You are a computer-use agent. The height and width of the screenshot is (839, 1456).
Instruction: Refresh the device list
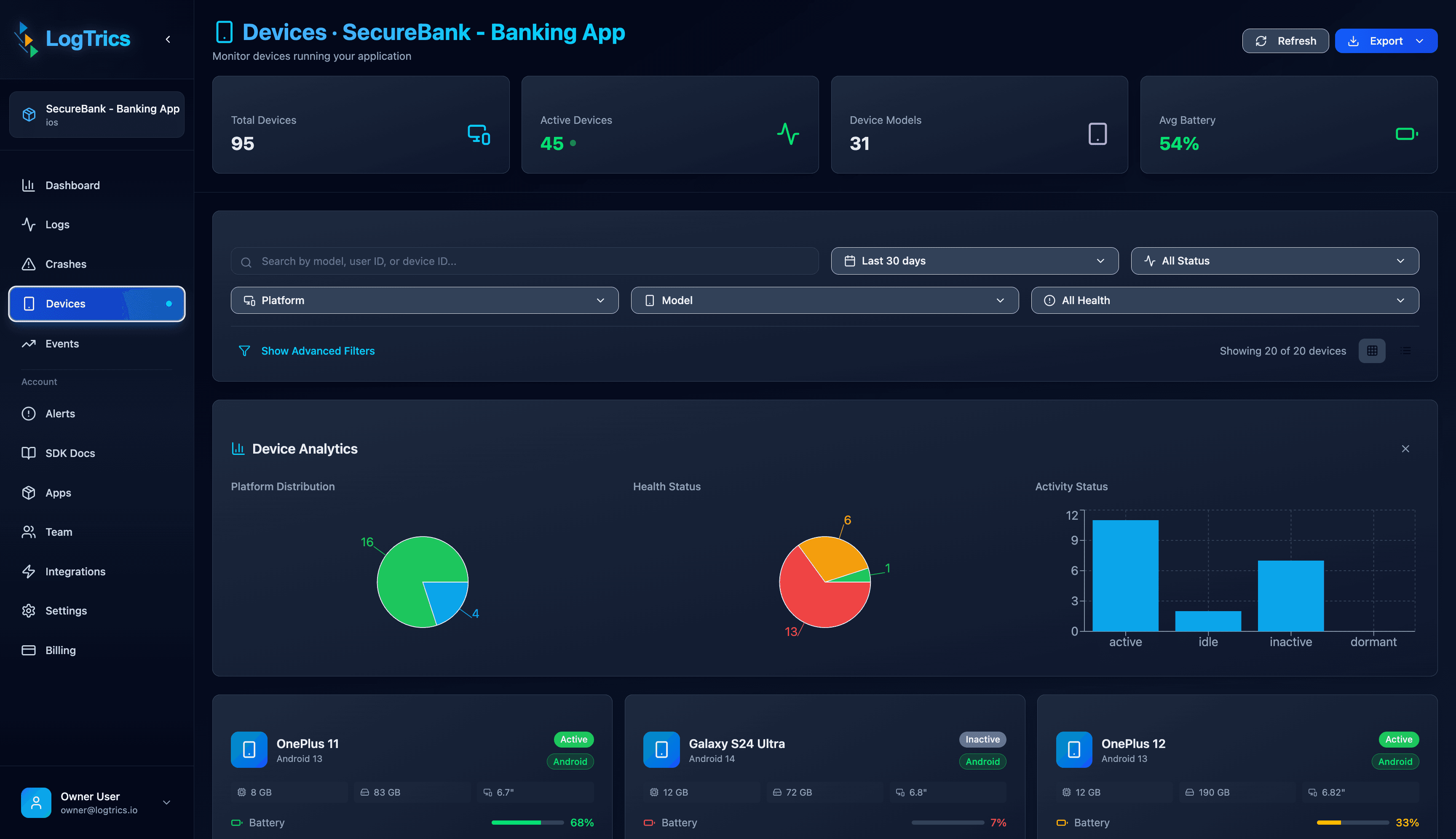click(1285, 40)
